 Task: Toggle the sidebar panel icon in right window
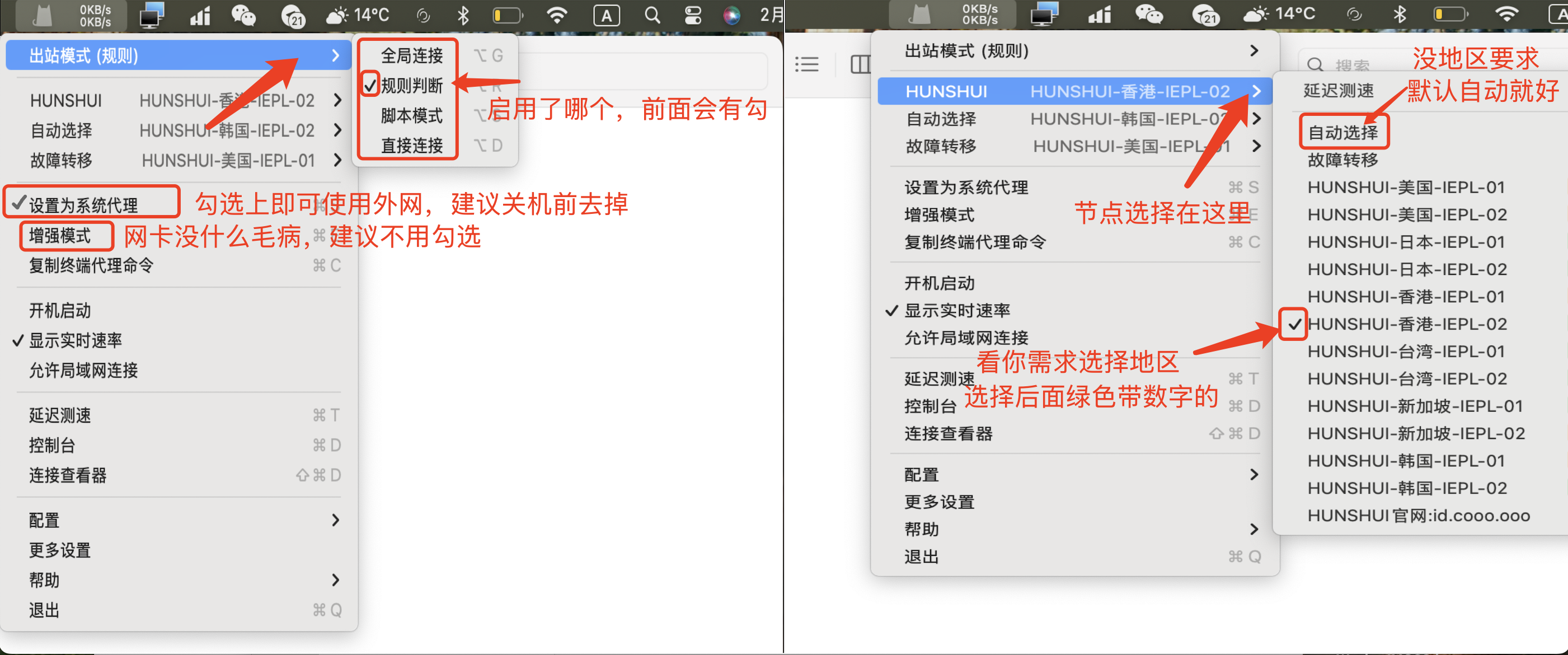coord(860,64)
